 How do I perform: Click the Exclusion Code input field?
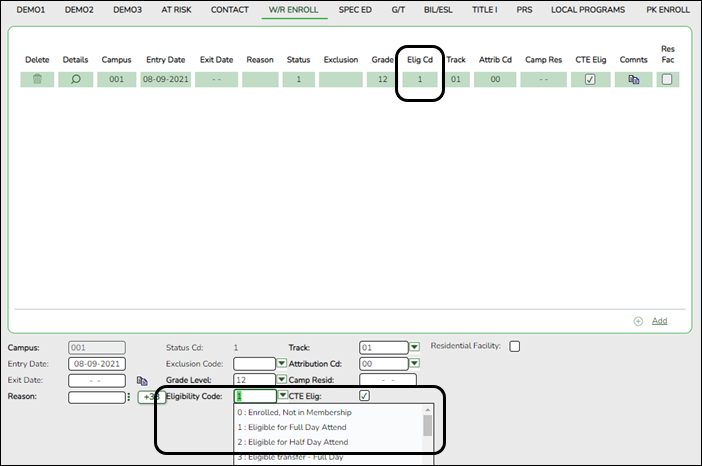tap(254, 363)
